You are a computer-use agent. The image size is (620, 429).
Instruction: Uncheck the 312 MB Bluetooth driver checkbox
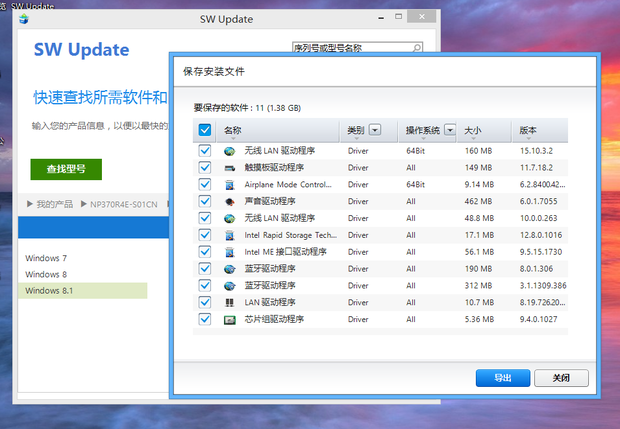point(205,285)
